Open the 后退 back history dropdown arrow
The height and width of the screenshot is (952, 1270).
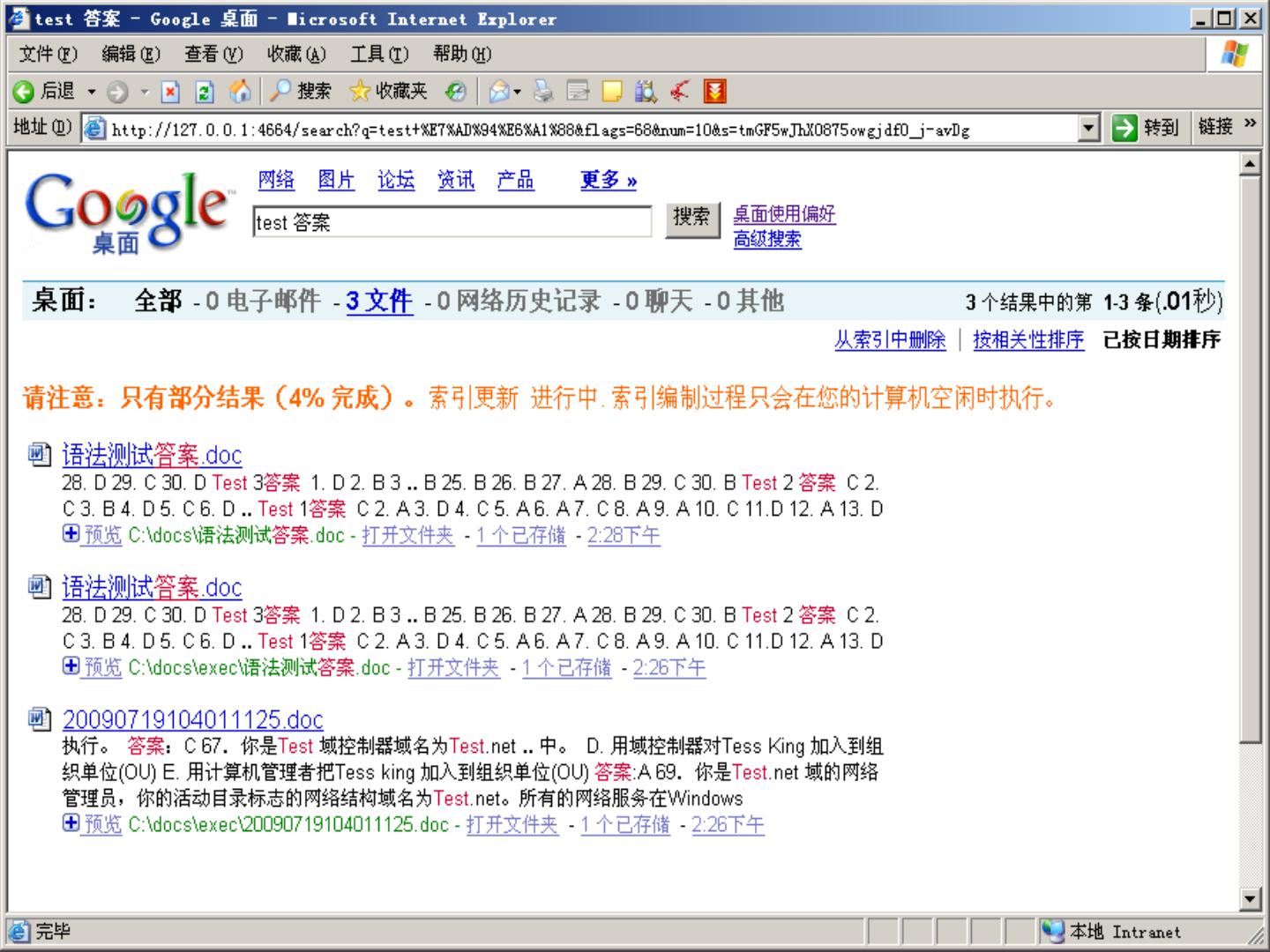click(91, 92)
